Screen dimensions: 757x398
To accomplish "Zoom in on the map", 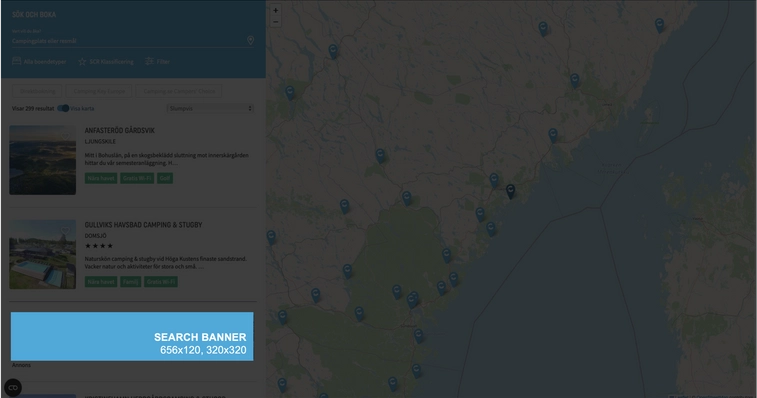I will point(276,10).
